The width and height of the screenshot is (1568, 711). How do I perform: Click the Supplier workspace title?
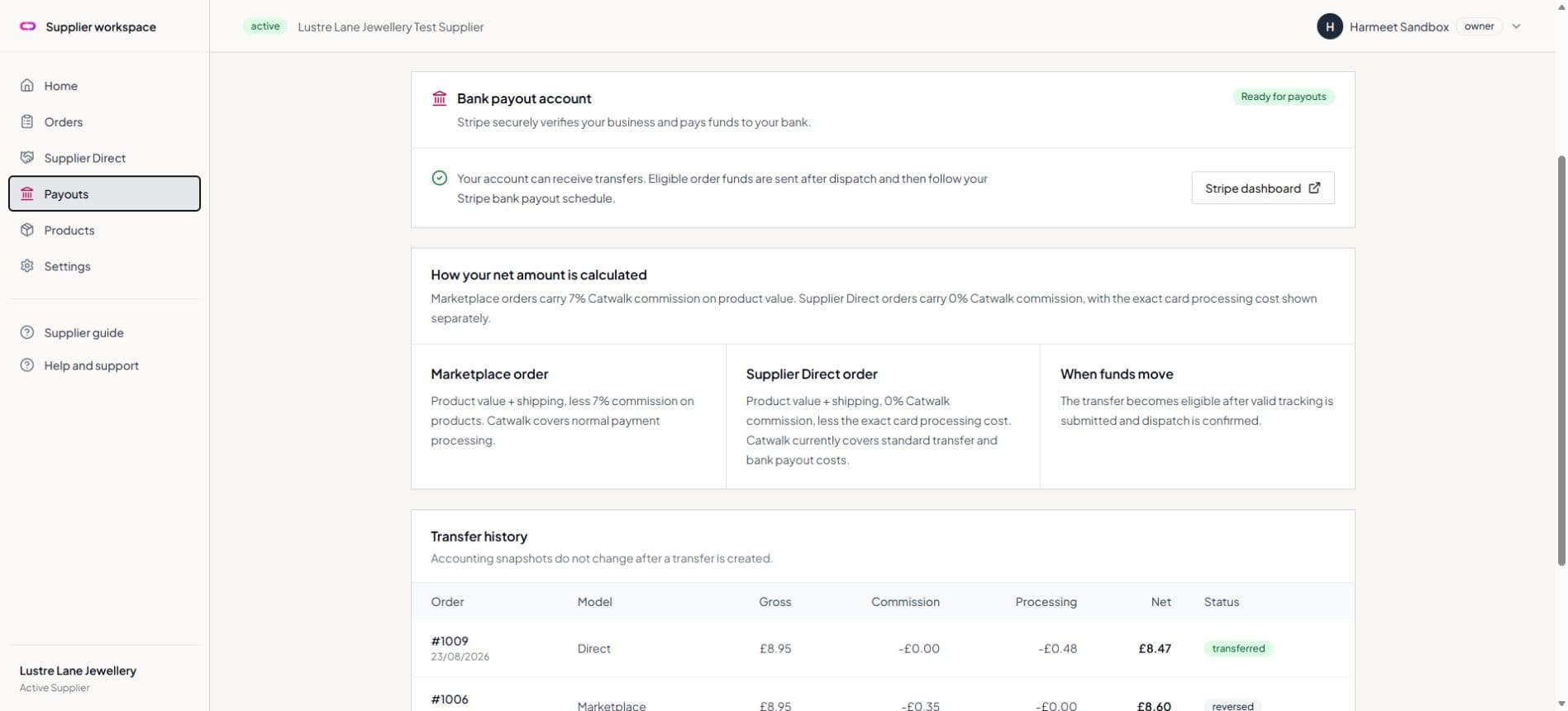(x=101, y=26)
